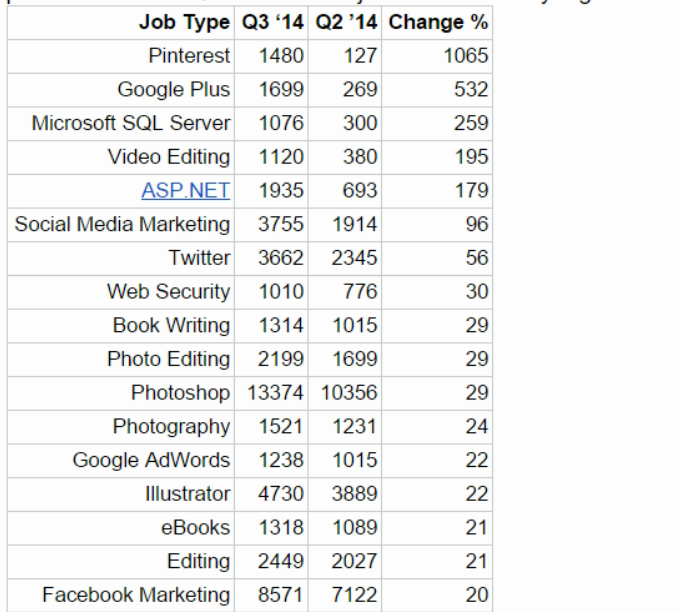Select the Twitter row label
This screenshot has height=612, width=680.
199,258
